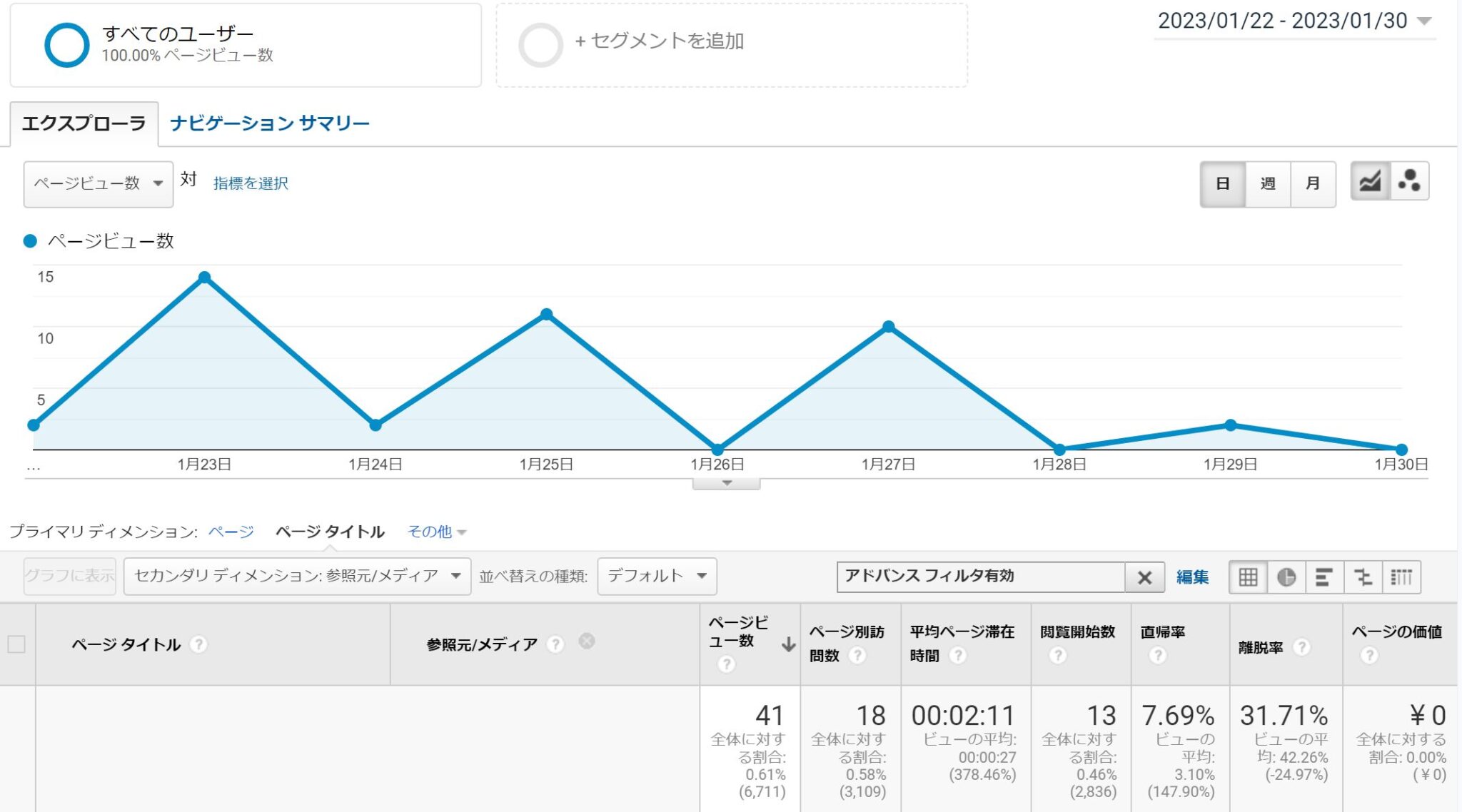The height and width of the screenshot is (812, 1462).
Task: Open the ページビュー数 metric dropdown
Action: pos(99,184)
